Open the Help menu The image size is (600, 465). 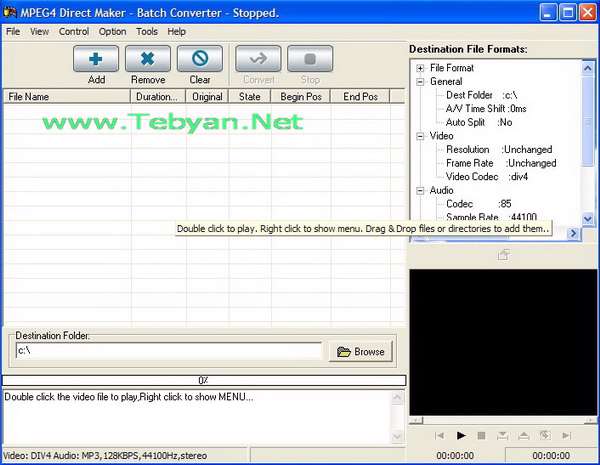coord(176,31)
